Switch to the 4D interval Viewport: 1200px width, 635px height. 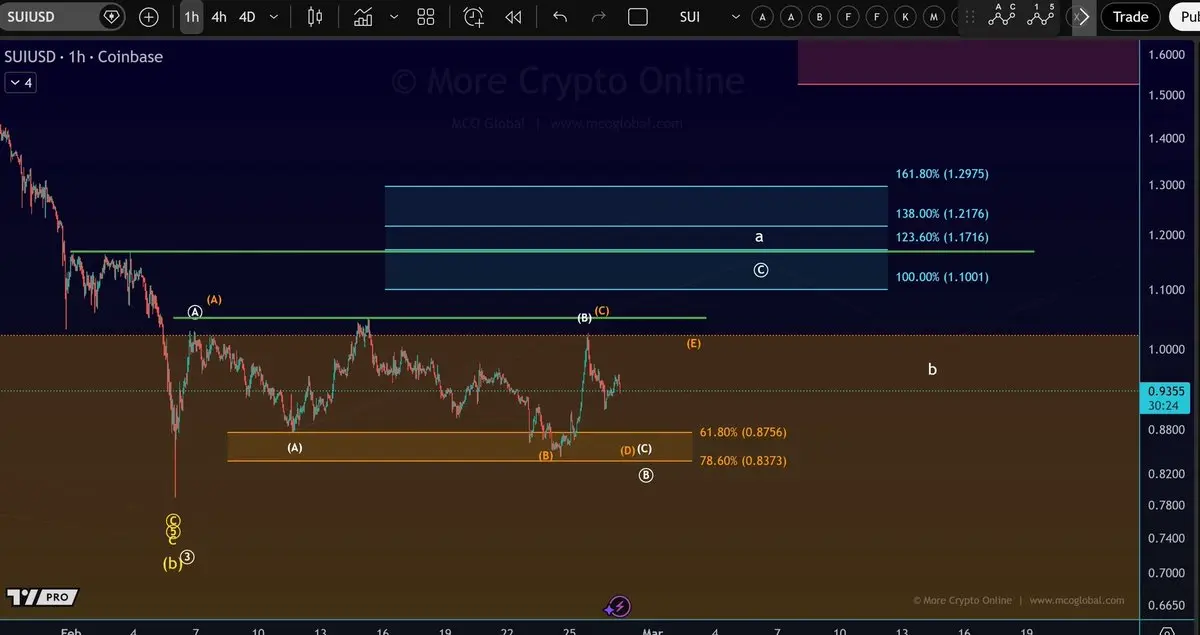click(247, 17)
